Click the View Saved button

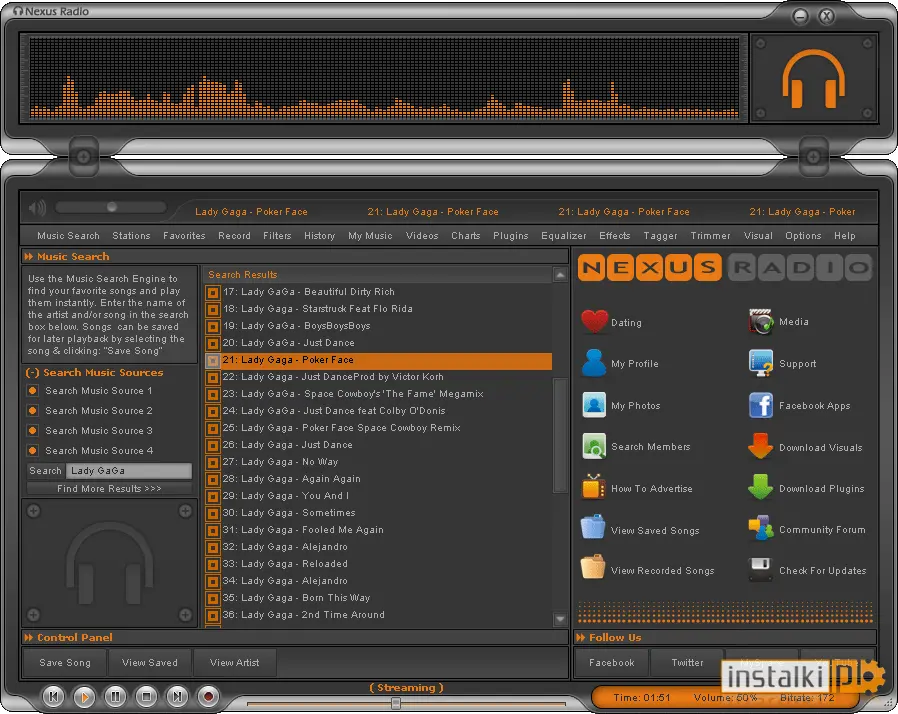pyautogui.click(x=149, y=662)
